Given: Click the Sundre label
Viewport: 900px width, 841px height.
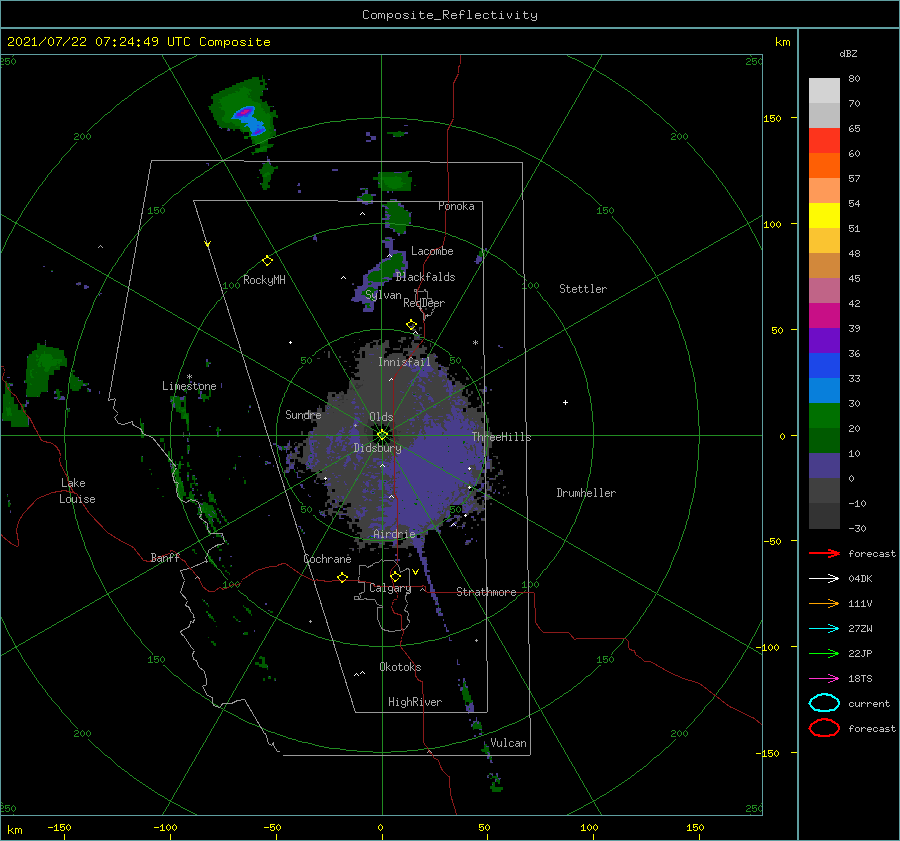Looking at the screenshot, I should pyautogui.click(x=303, y=414).
